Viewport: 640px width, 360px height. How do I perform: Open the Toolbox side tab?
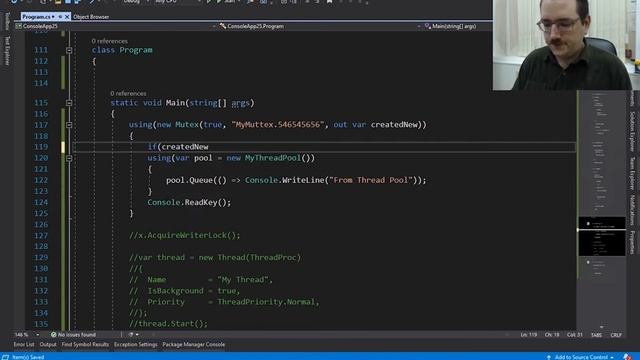click(7, 20)
